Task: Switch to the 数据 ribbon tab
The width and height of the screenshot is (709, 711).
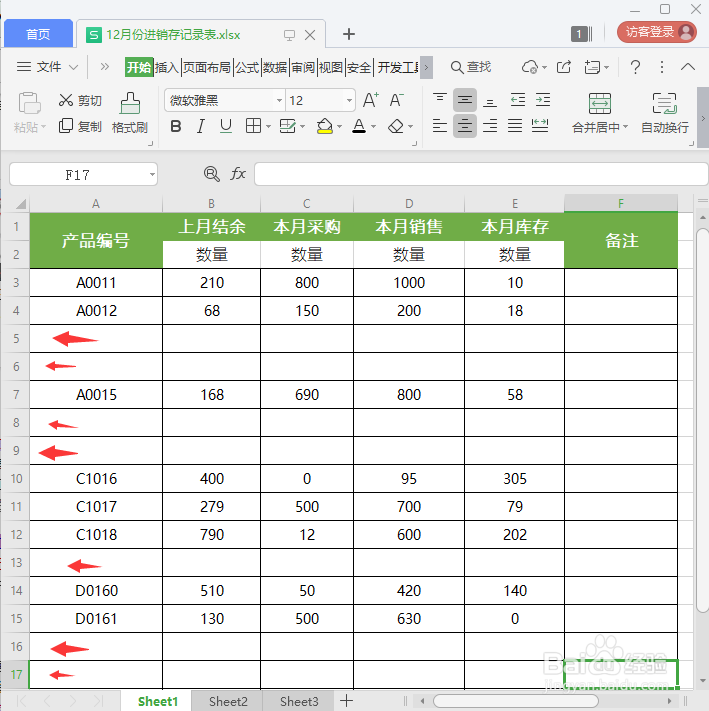Action: point(275,68)
